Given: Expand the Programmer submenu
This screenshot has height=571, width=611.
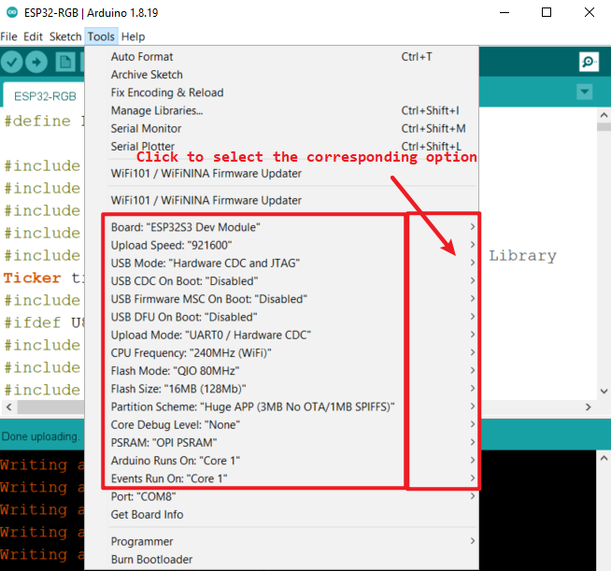Looking at the screenshot, I should [x=281, y=541].
